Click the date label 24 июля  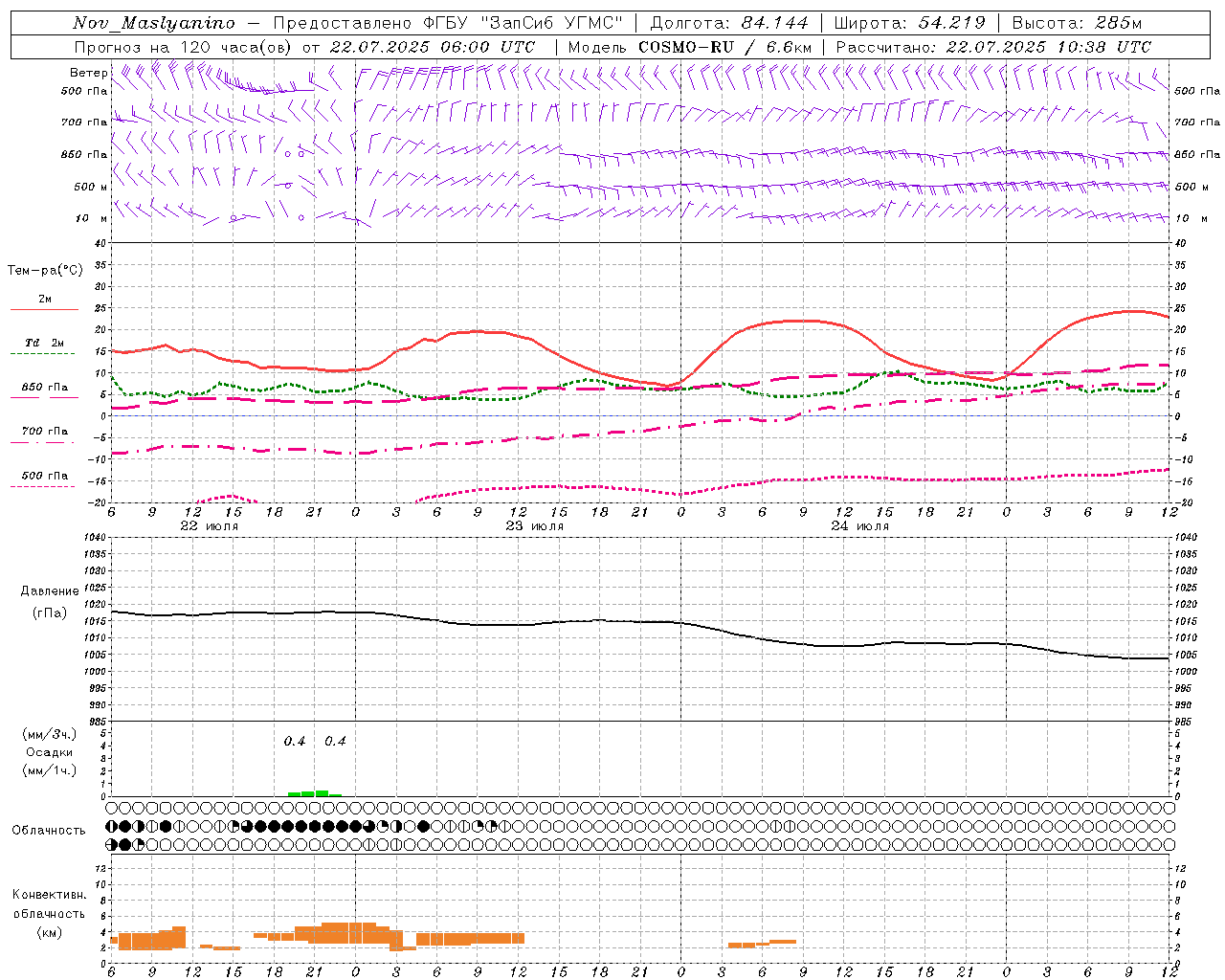860,526
